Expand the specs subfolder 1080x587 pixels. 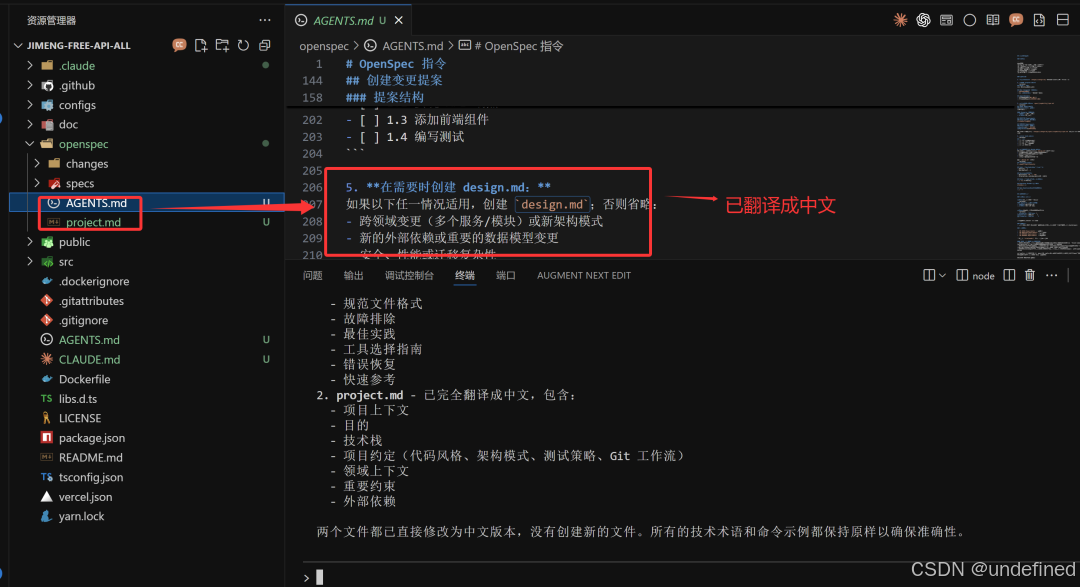pyautogui.click(x=37, y=183)
